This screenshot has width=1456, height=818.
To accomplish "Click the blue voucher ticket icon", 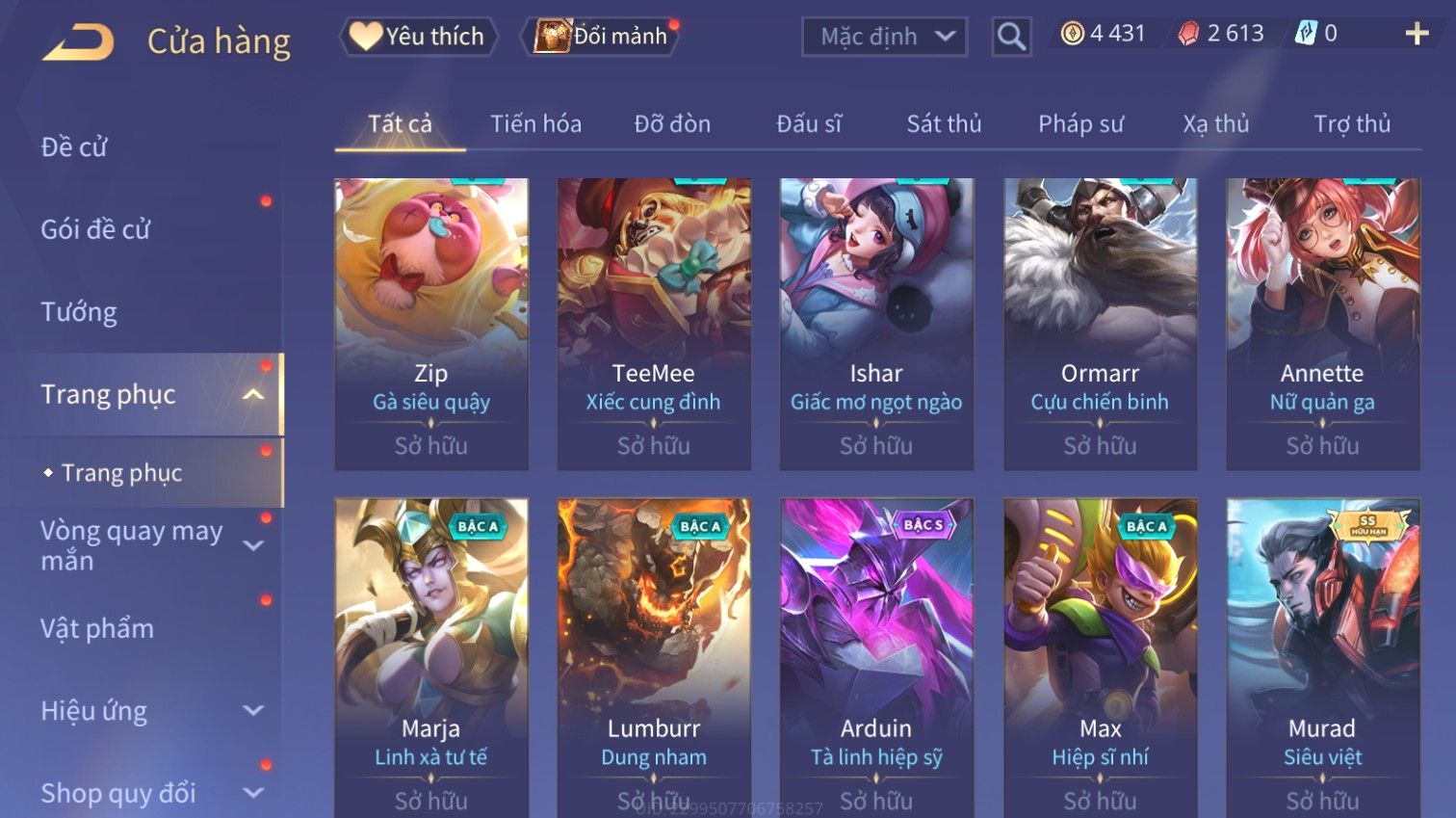I will tap(1305, 34).
